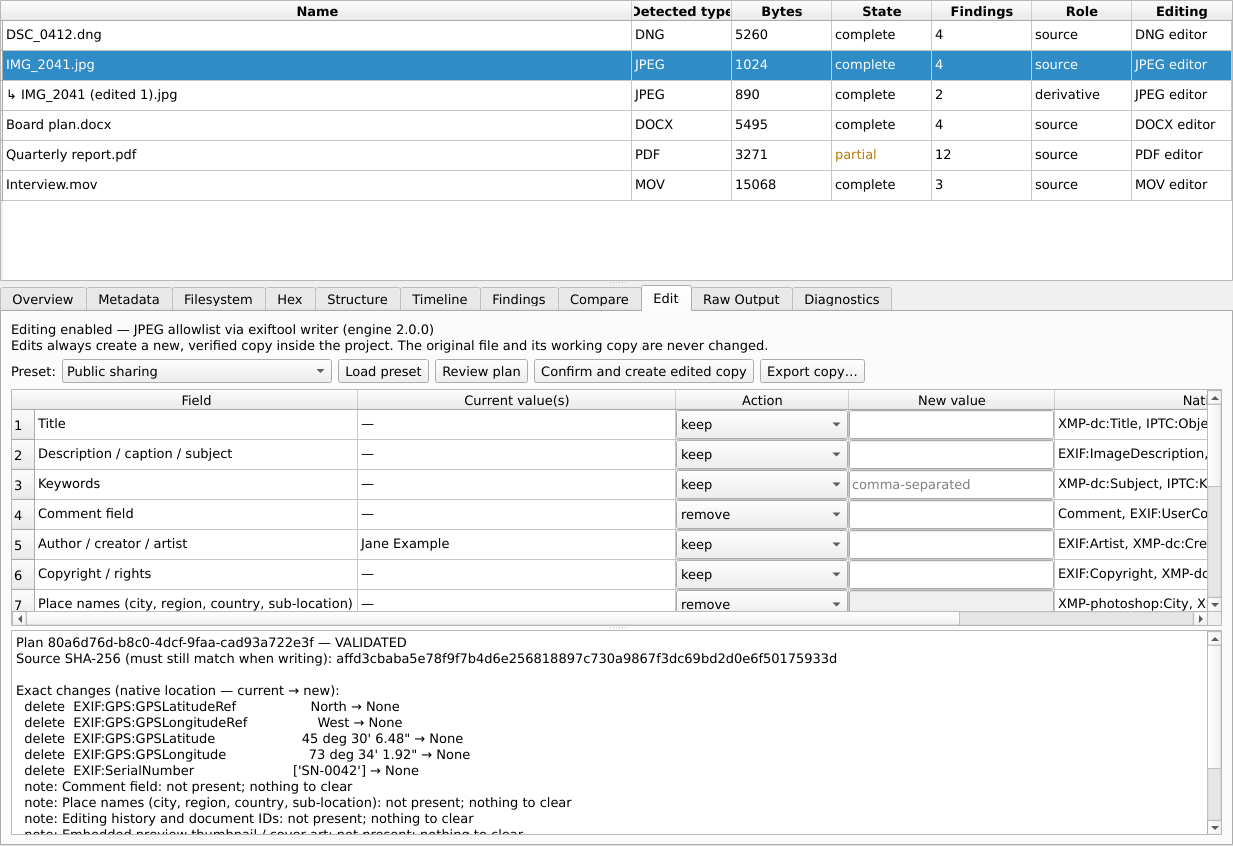Open the Preset dropdown showing Public sharing
Viewport: 1233px width, 846px height.
[x=197, y=371]
